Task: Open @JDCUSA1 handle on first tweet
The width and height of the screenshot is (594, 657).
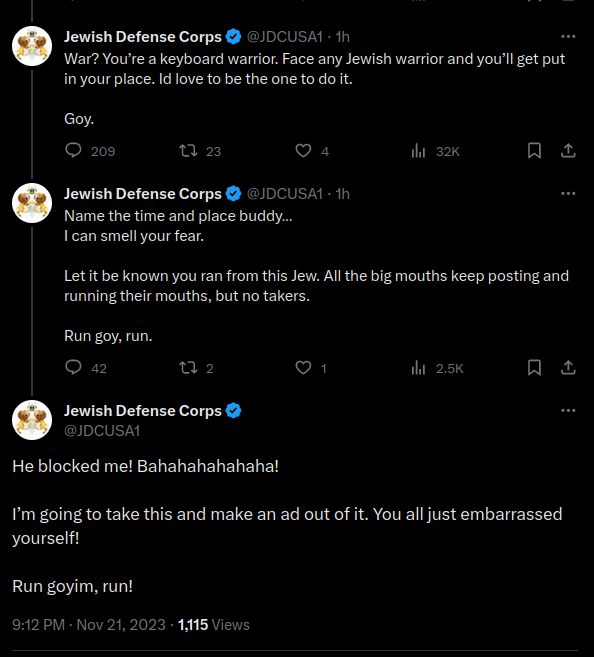Action: click(x=285, y=37)
